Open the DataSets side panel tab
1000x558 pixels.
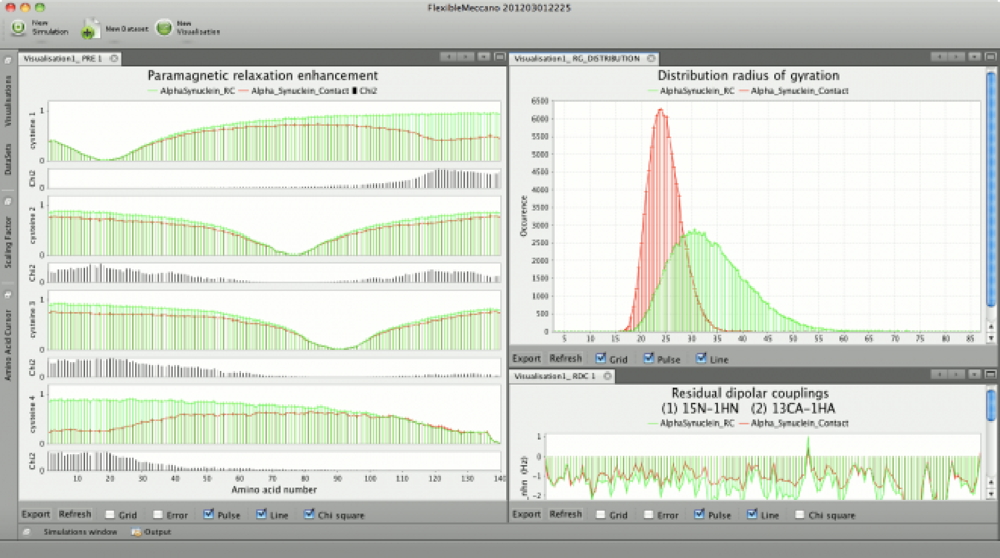(8, 158)
